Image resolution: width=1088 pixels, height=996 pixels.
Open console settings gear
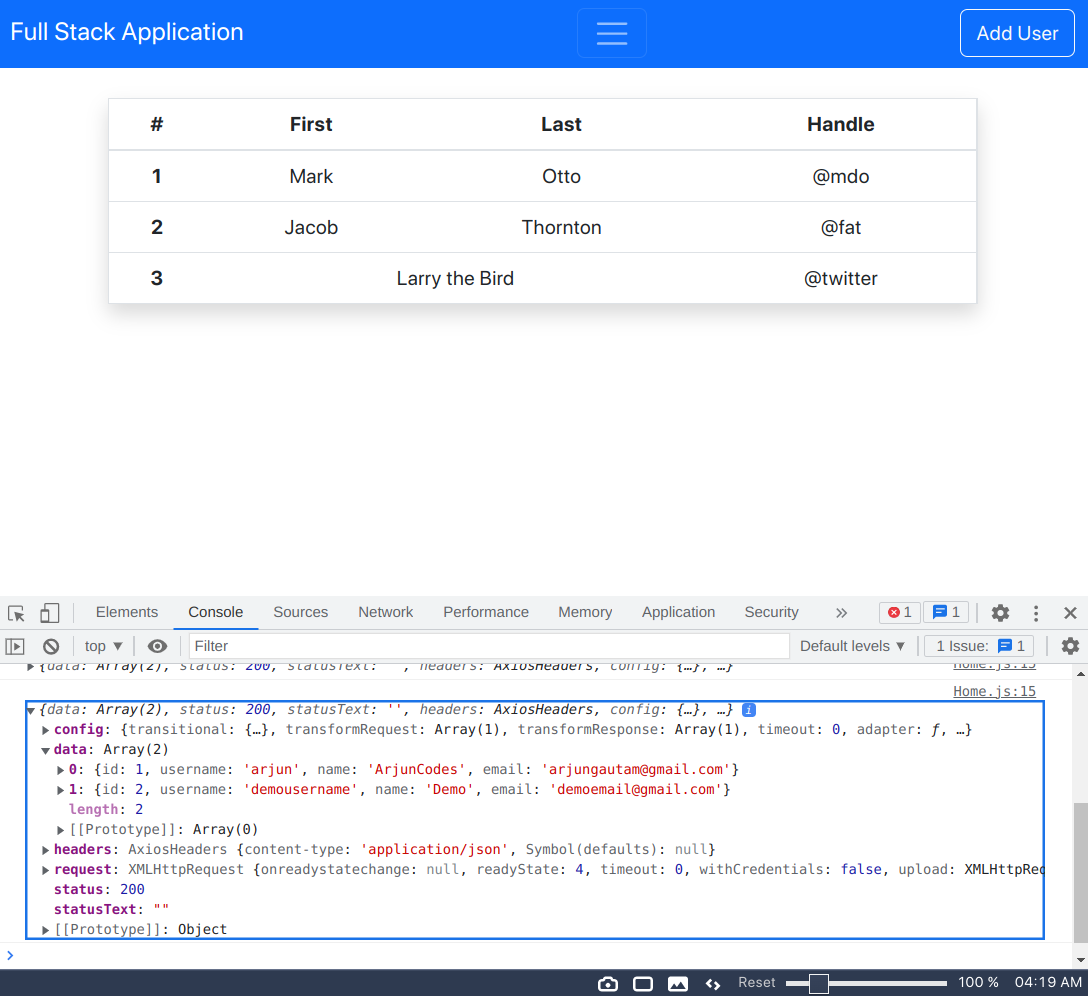click(1070, 646)
